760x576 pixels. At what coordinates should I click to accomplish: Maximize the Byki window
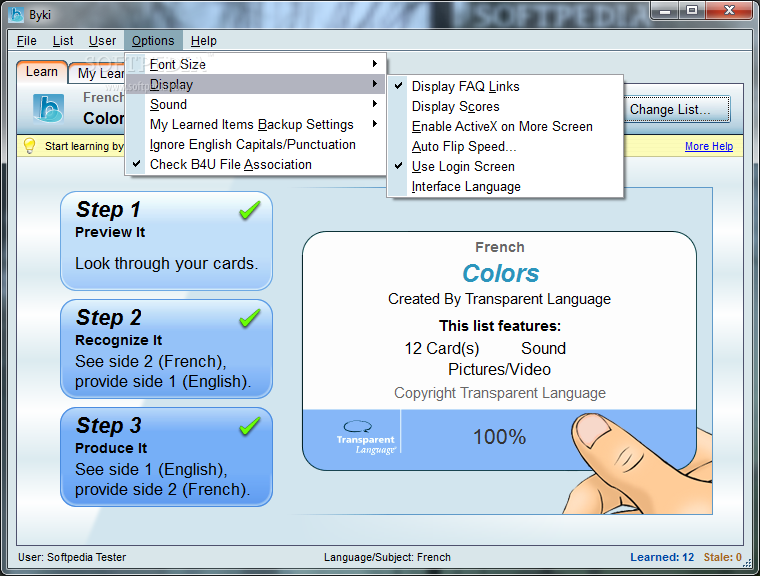(692, 11)
